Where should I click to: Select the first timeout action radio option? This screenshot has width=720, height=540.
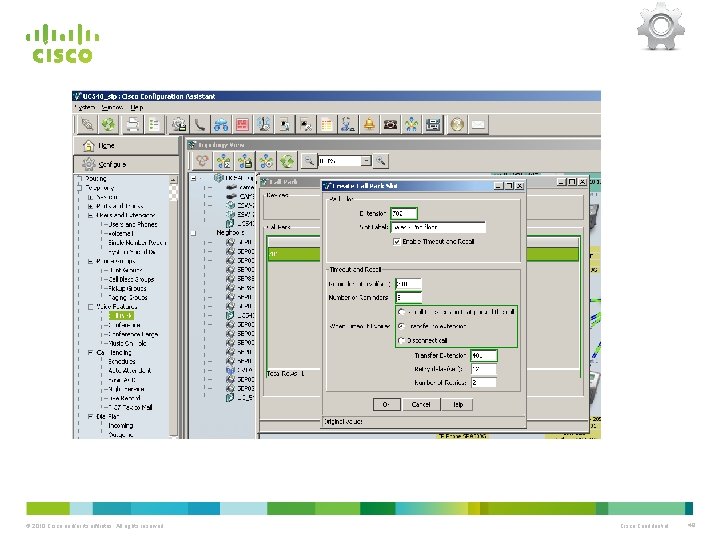(x=402, y=312)
